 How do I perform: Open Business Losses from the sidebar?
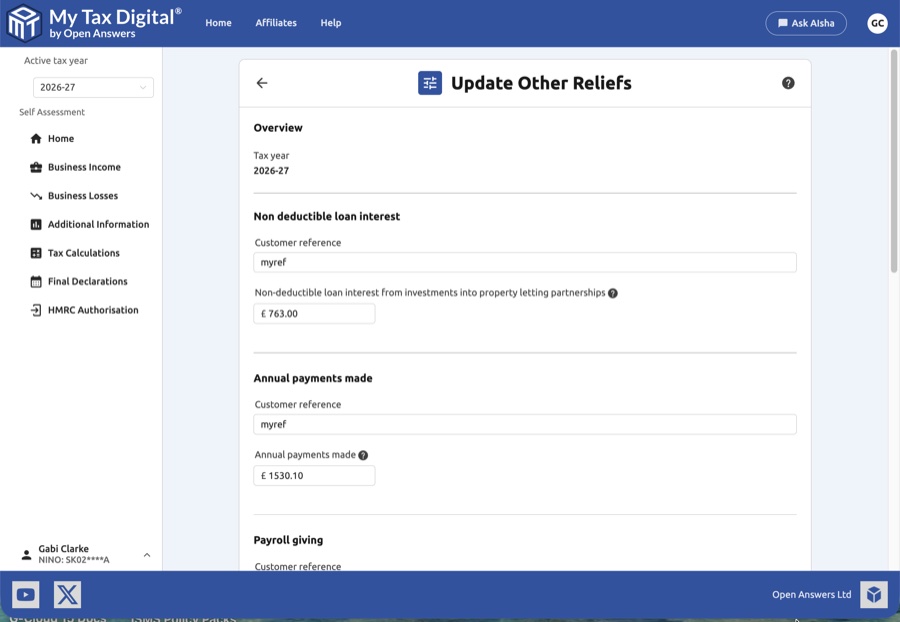point(83,195)
